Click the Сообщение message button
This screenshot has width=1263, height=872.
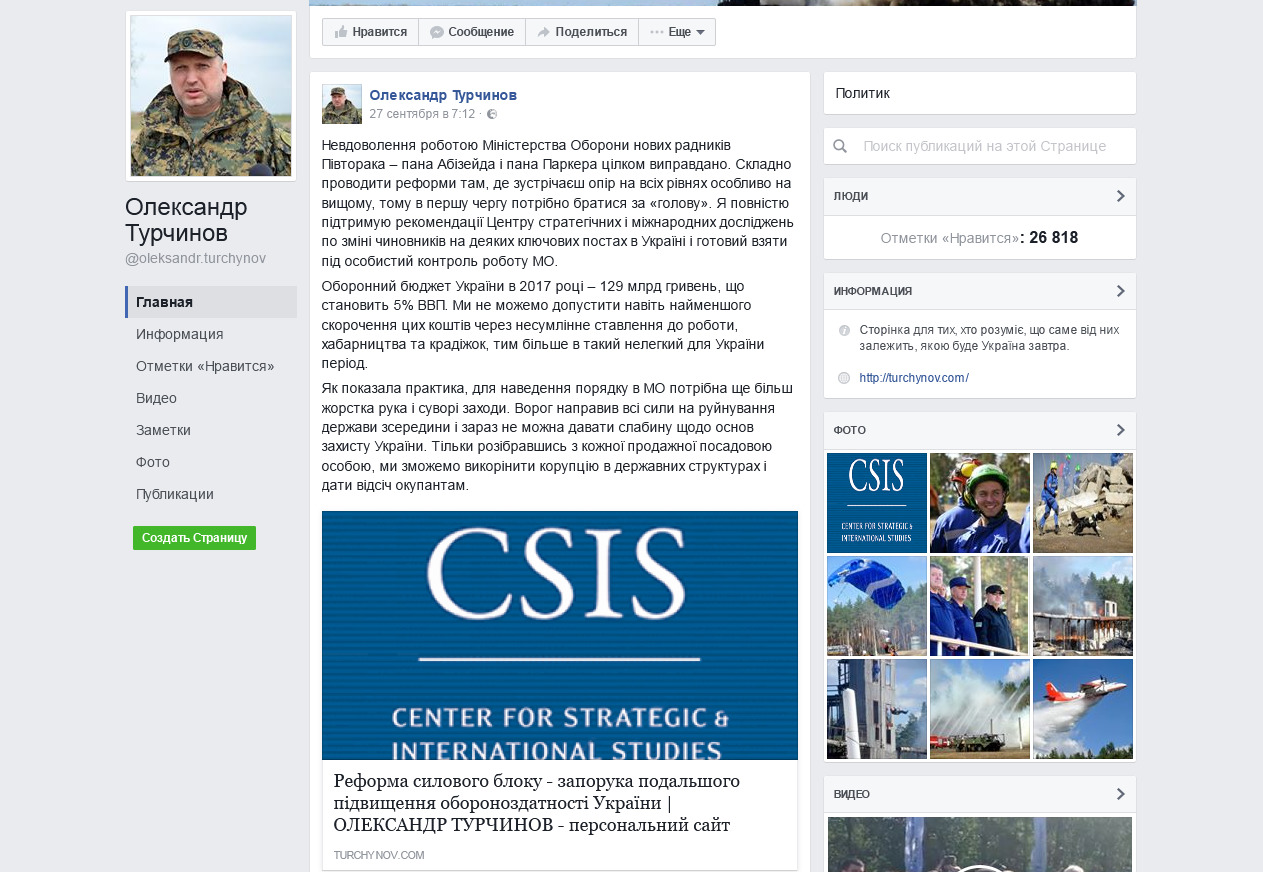(x=472, y=32)
